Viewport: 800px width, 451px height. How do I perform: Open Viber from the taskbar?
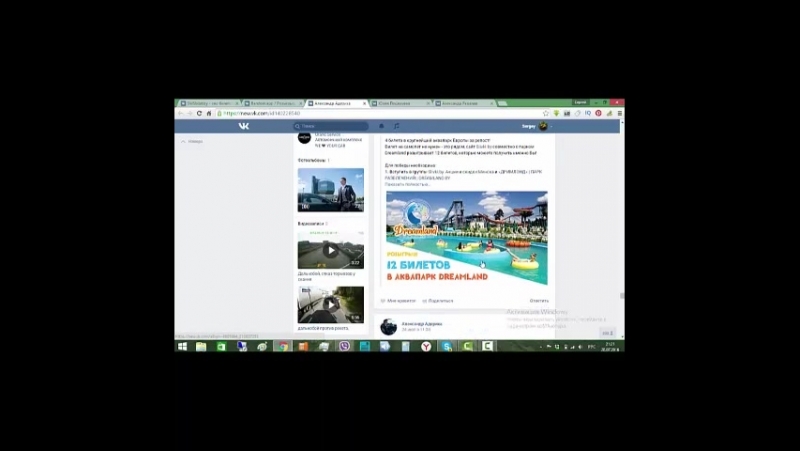coord(344,346)
